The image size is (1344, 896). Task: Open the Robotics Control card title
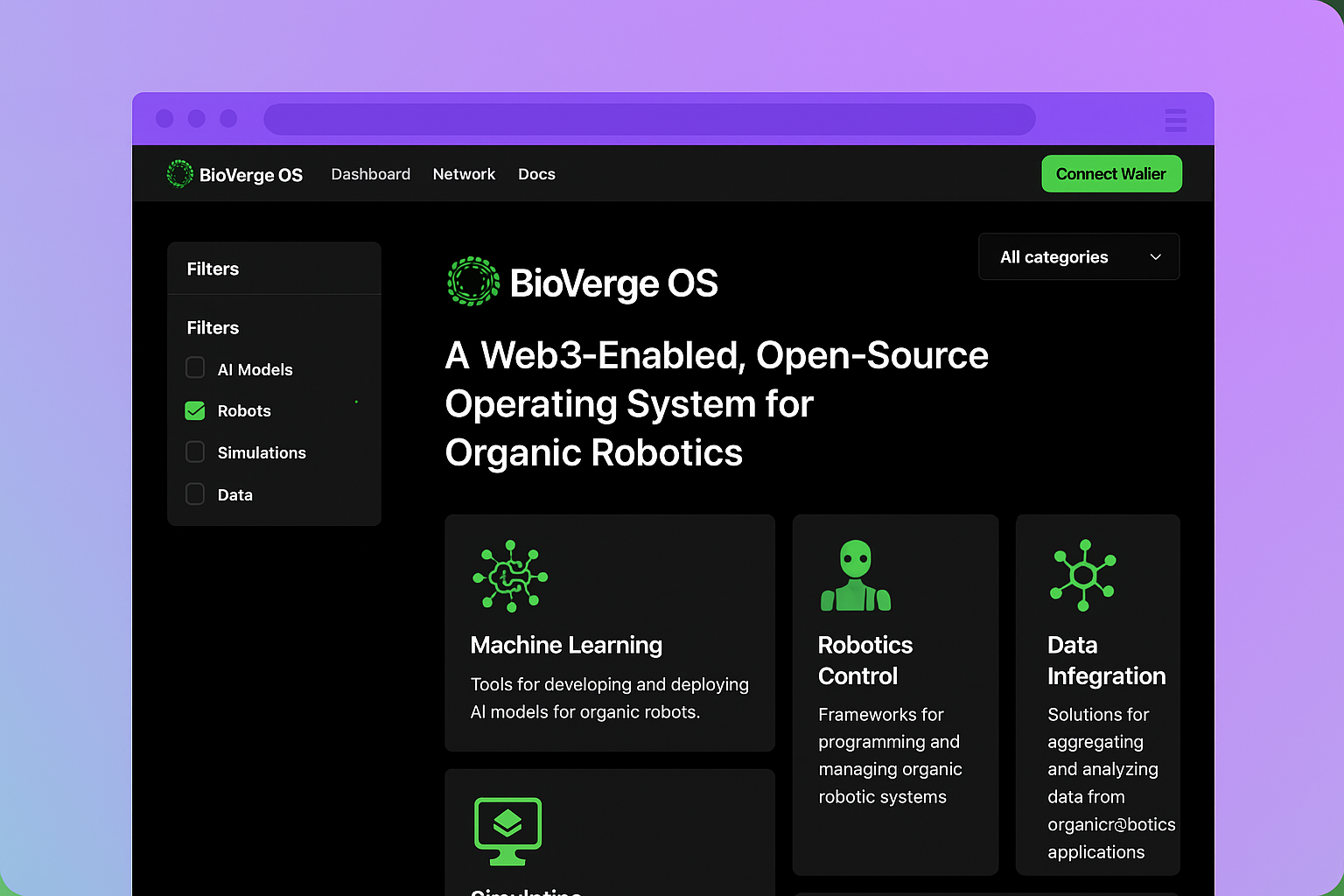pyautogui.click(x=864, y=661)
